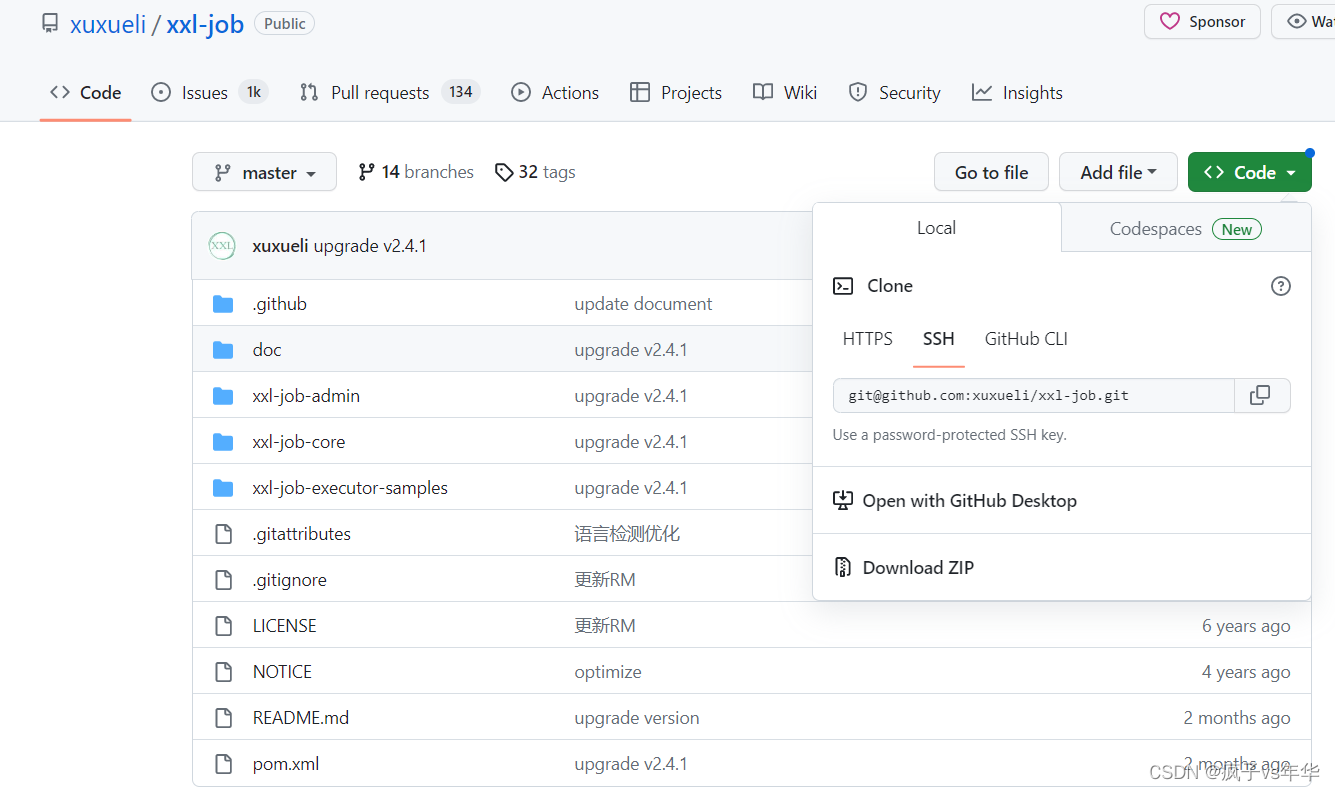1335x791 pixels.
Task: Click the repository book icon beside xuxueli
Action: click(x=50, y=23)
